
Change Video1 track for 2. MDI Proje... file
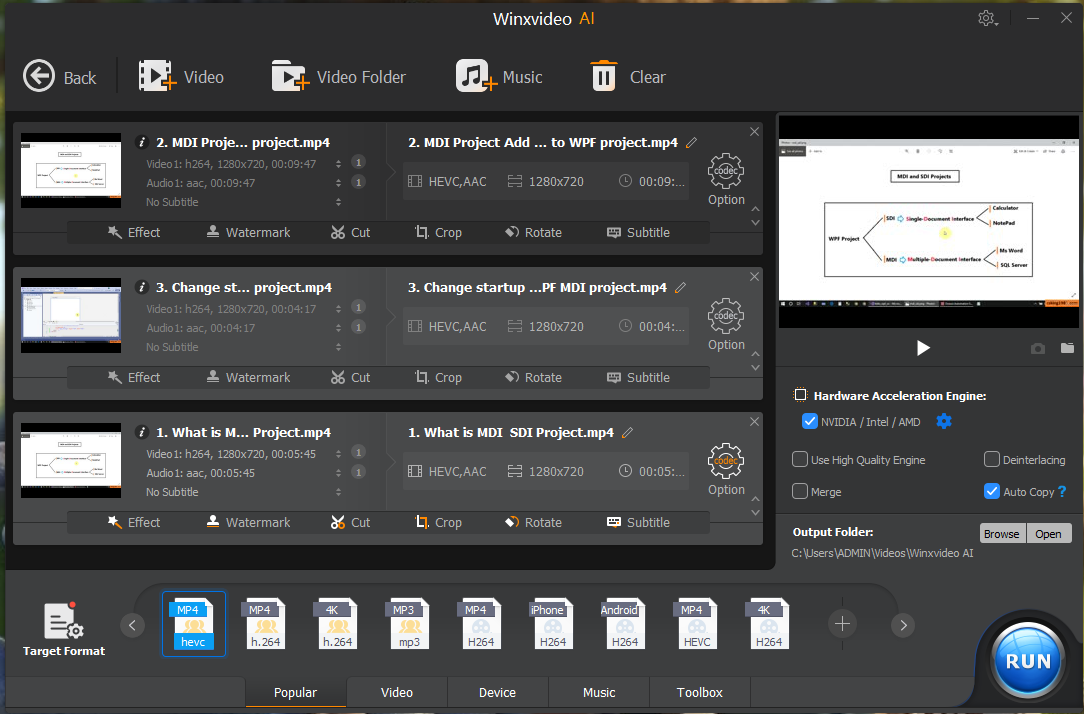point(338,164)
